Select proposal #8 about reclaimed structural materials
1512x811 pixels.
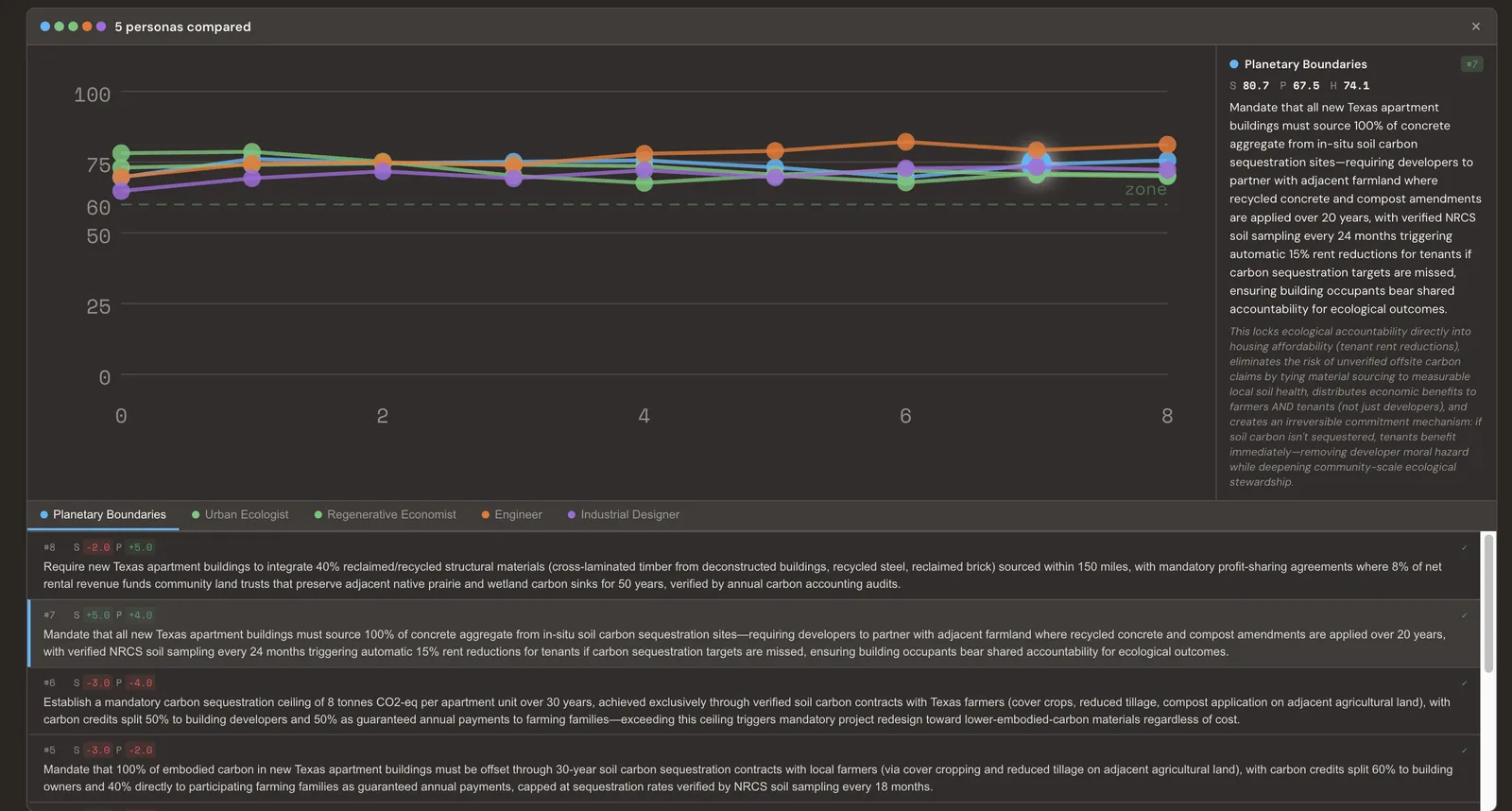pos(754,566)
